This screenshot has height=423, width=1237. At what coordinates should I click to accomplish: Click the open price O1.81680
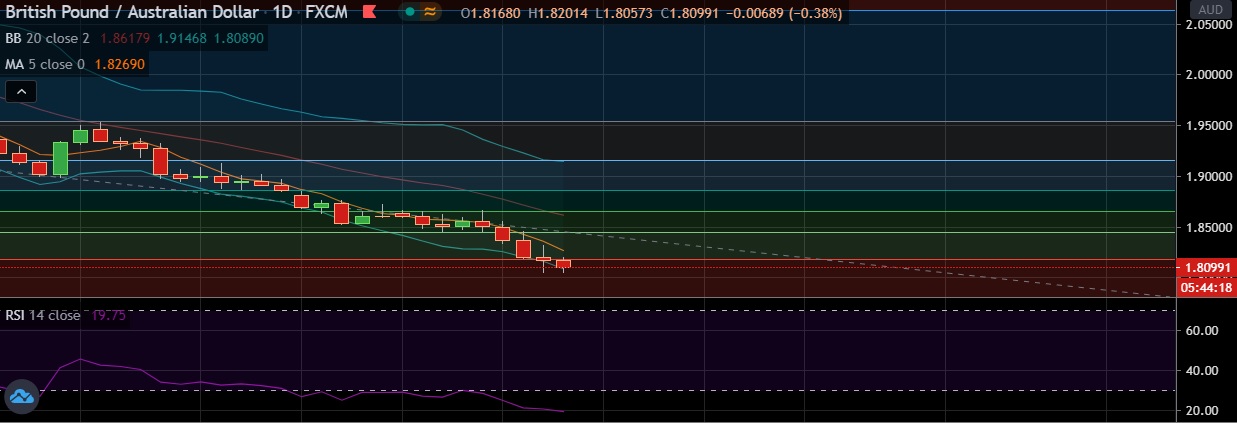492,14
